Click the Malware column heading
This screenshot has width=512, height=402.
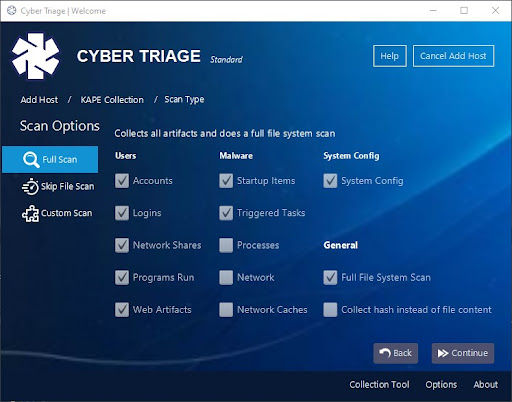click(236, 156)
